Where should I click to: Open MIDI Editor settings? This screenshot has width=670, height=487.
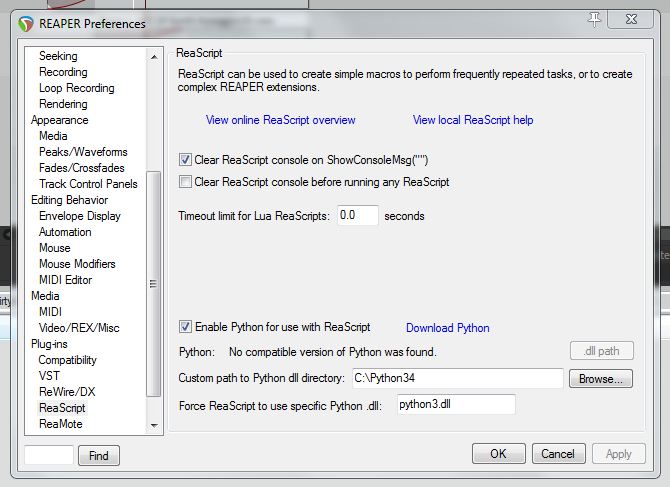pos(65,280)
